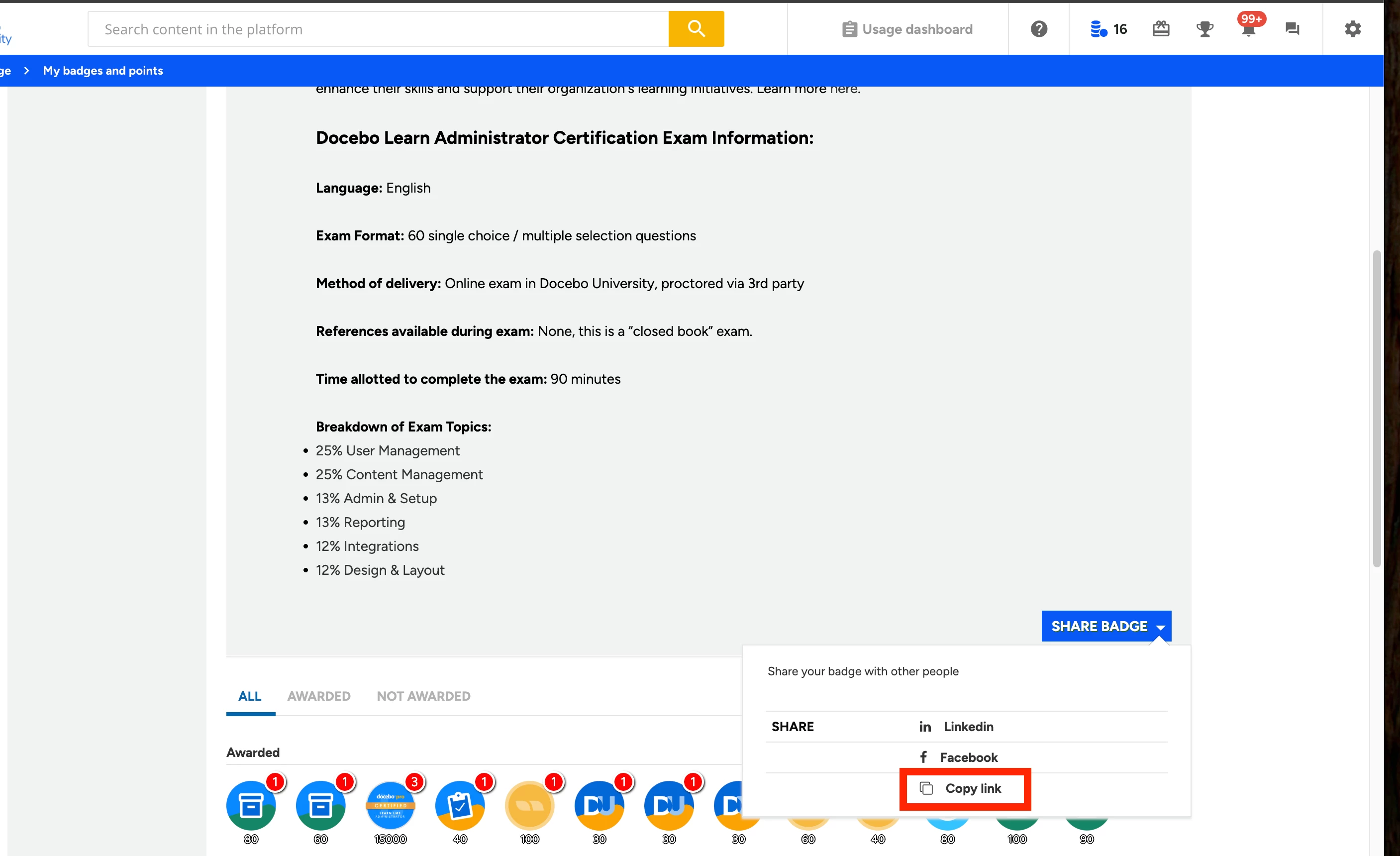1400x856 pixels.
Task: Switch to the Awarded tab
Action: (x=319, y=696)
